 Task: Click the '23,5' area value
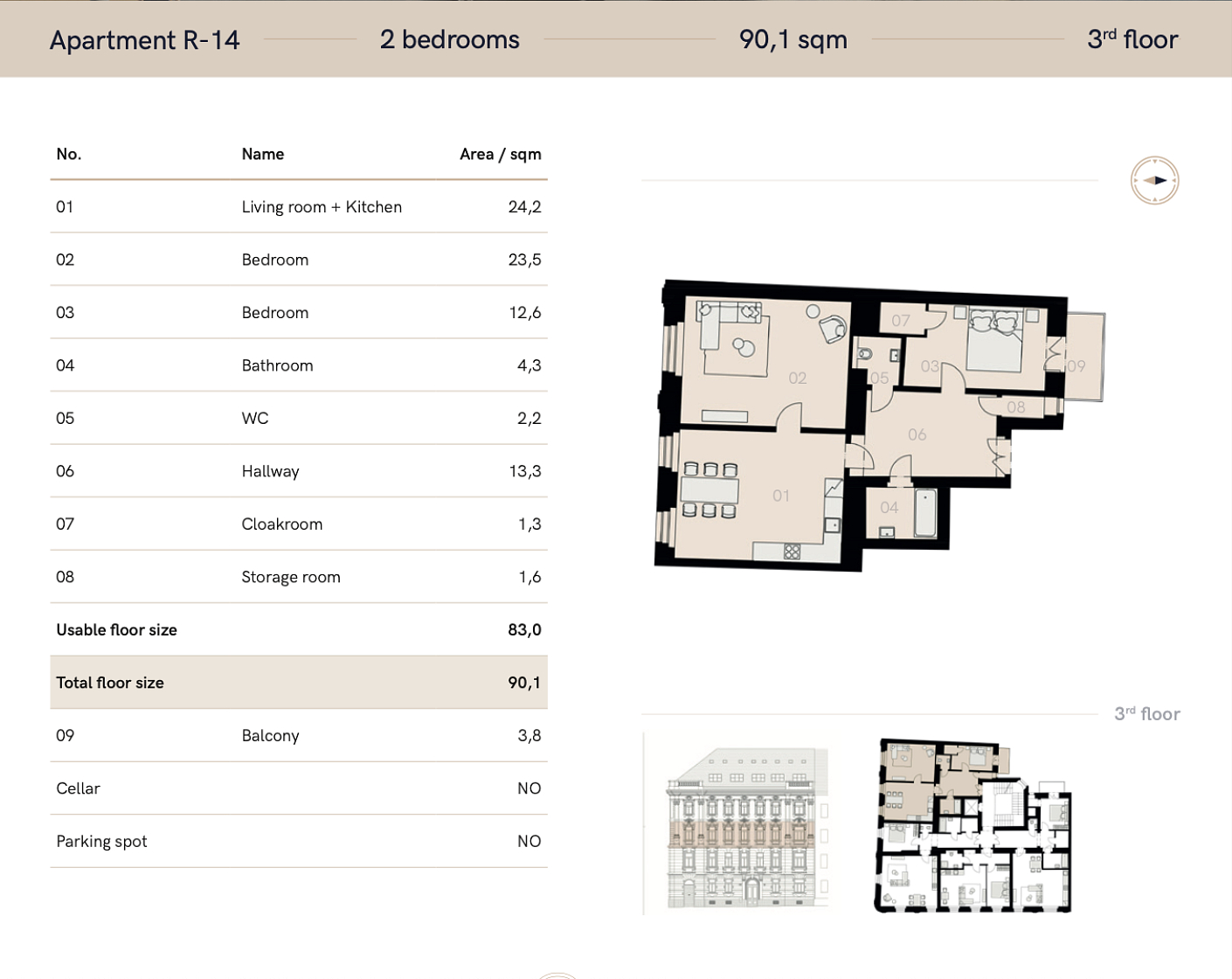coord(524,260)
